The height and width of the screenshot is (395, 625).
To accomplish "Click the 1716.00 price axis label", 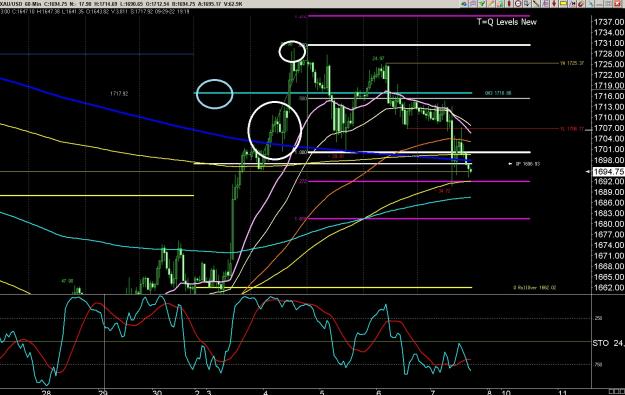I will click(x=609, y=96).
